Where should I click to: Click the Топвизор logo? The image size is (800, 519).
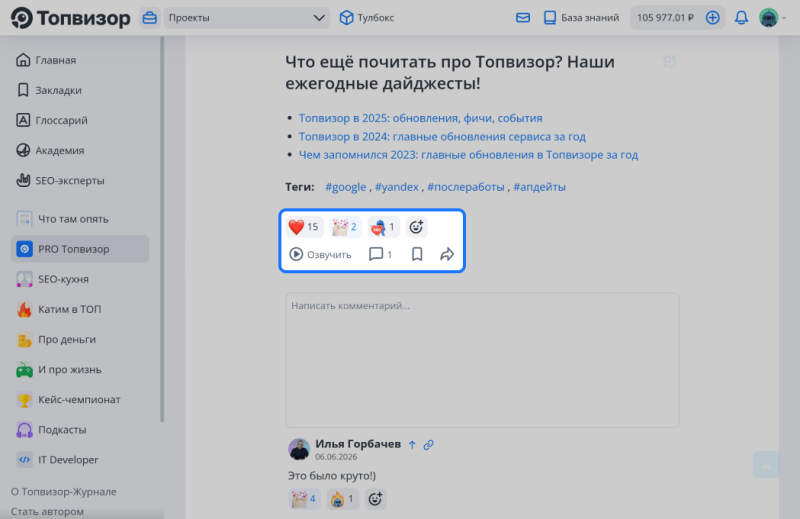coord(70,18)
